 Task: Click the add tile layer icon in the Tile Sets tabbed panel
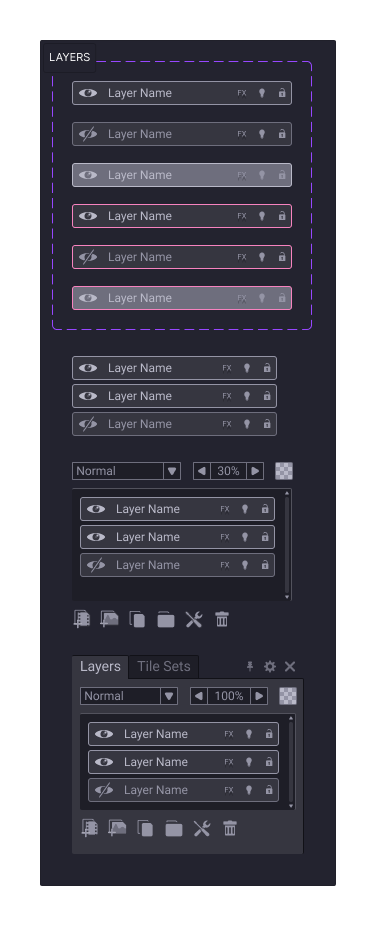point(90,828)
